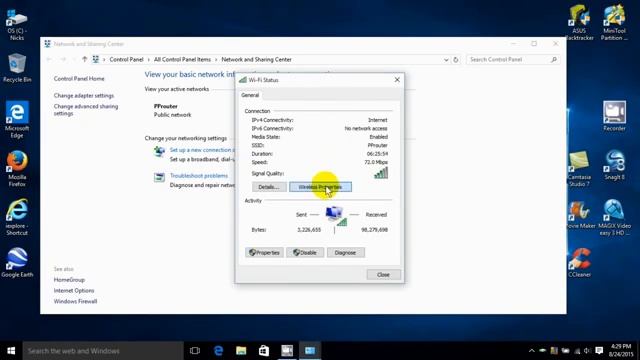640x360 pixels.
Task: Open Action Center notification icon
Action: click(x=599, y=351)
